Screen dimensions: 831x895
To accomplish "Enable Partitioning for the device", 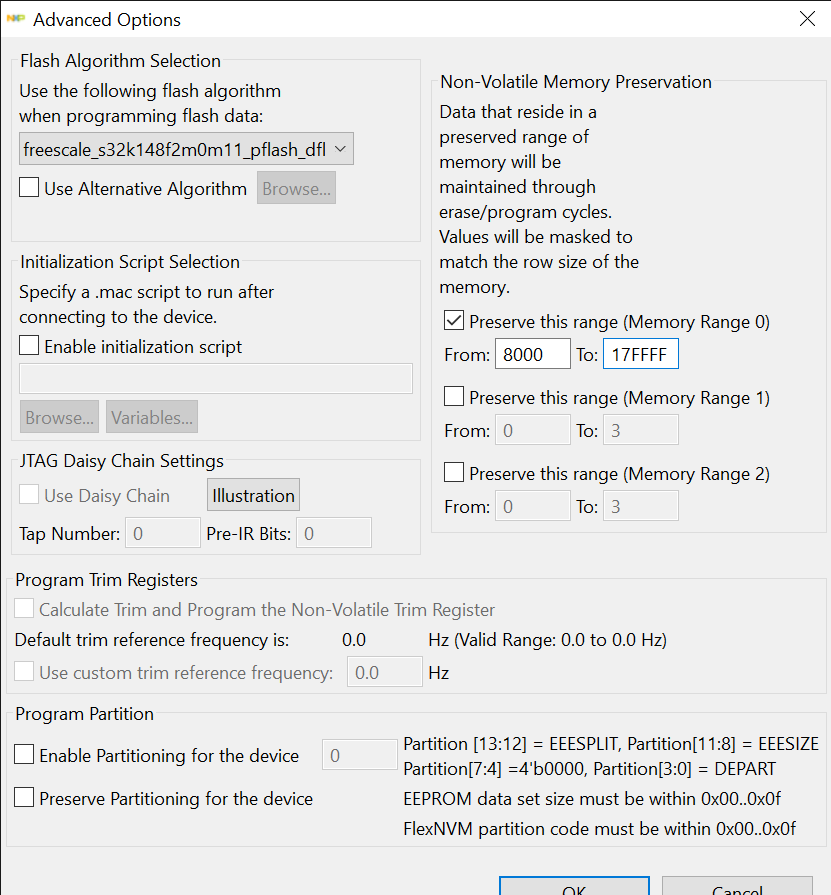I will pos(26,756).
